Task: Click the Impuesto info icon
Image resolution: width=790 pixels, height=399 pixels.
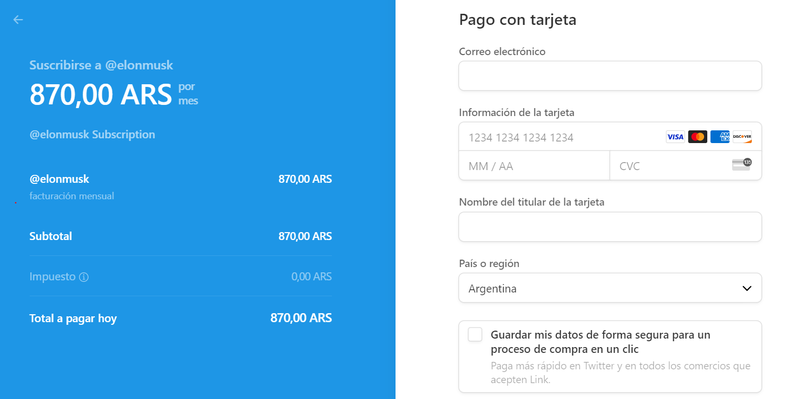Action: pos(84,277)
